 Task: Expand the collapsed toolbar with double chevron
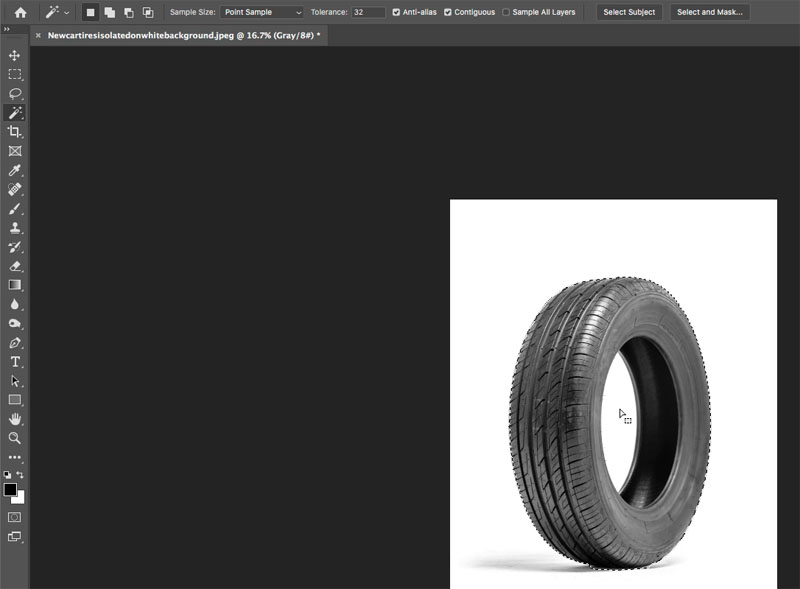(x=7, y=30)
